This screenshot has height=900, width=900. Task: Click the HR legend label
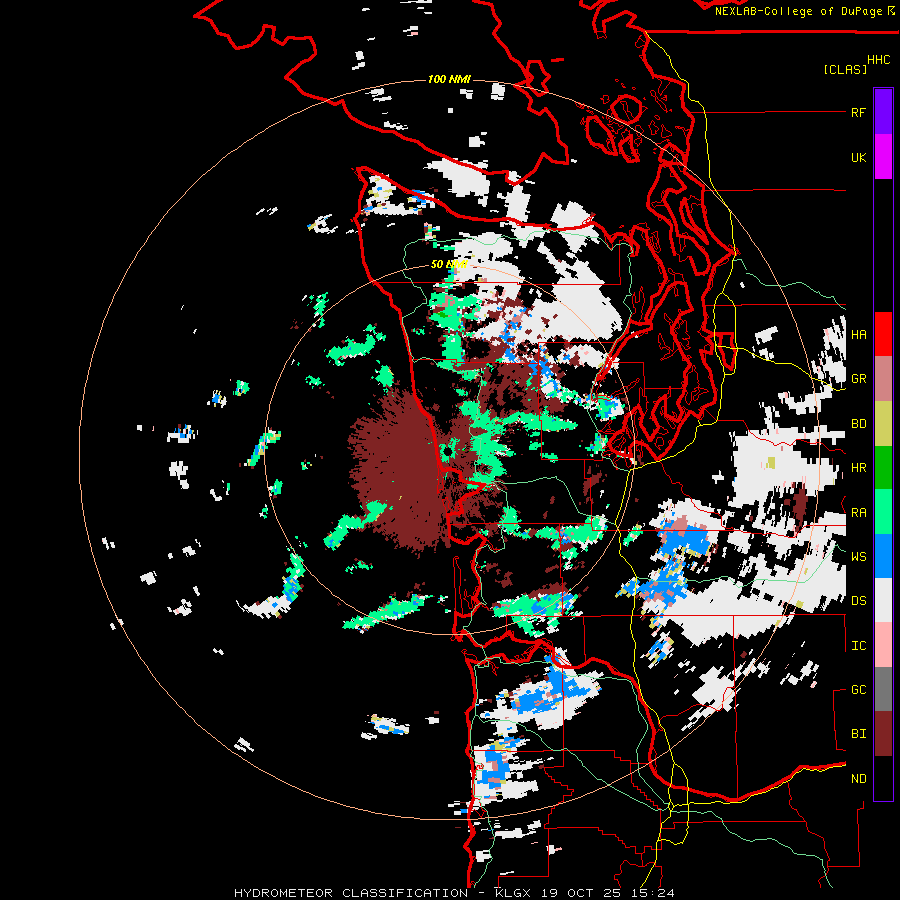click(858, 468)
